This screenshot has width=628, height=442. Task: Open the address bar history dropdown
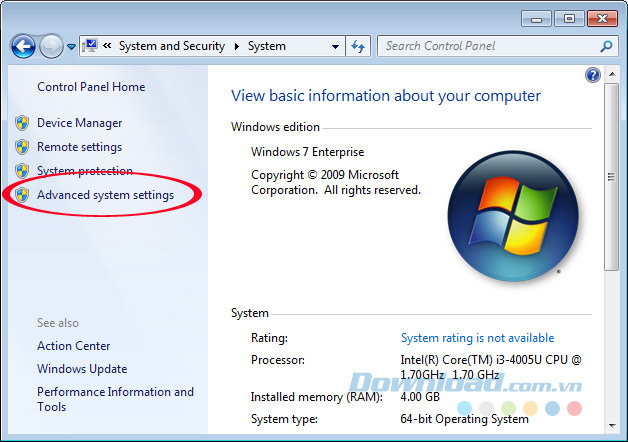[x=335, y=46]
